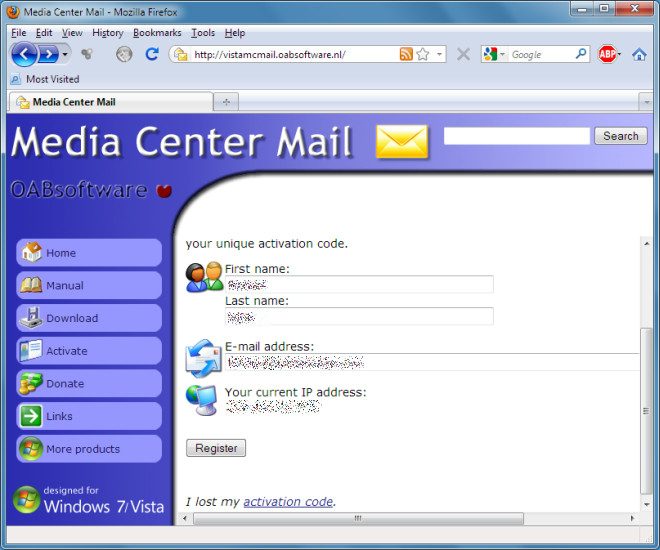This screenshot has height=550, width=660.
Task: Click the stop loading X icon
Action: point(463,54)
